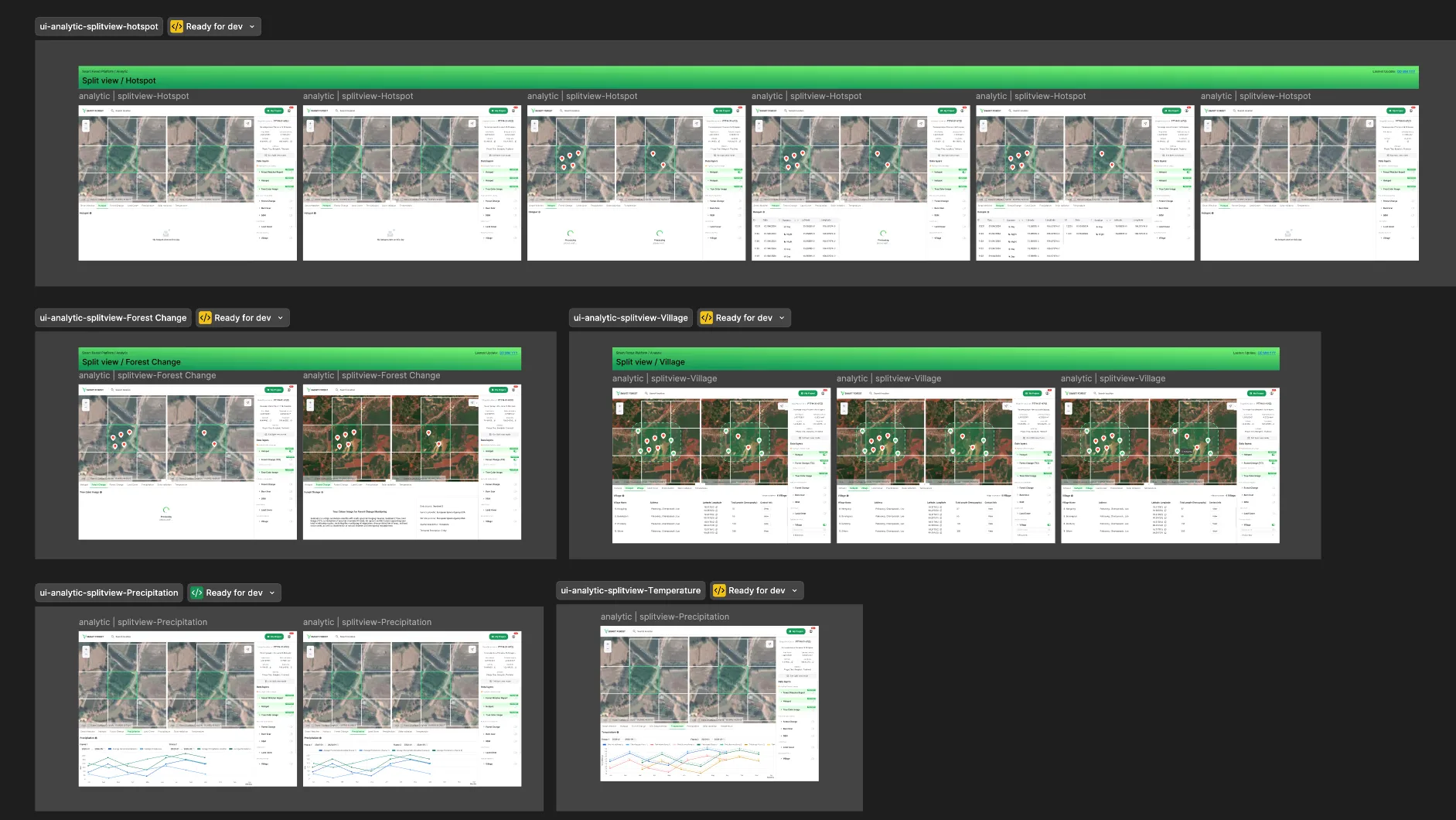This screenshot has width=1456, height=820.
Task: Select the ui-analytic-splitview-hotspot section label
Action: pos(99,26)
